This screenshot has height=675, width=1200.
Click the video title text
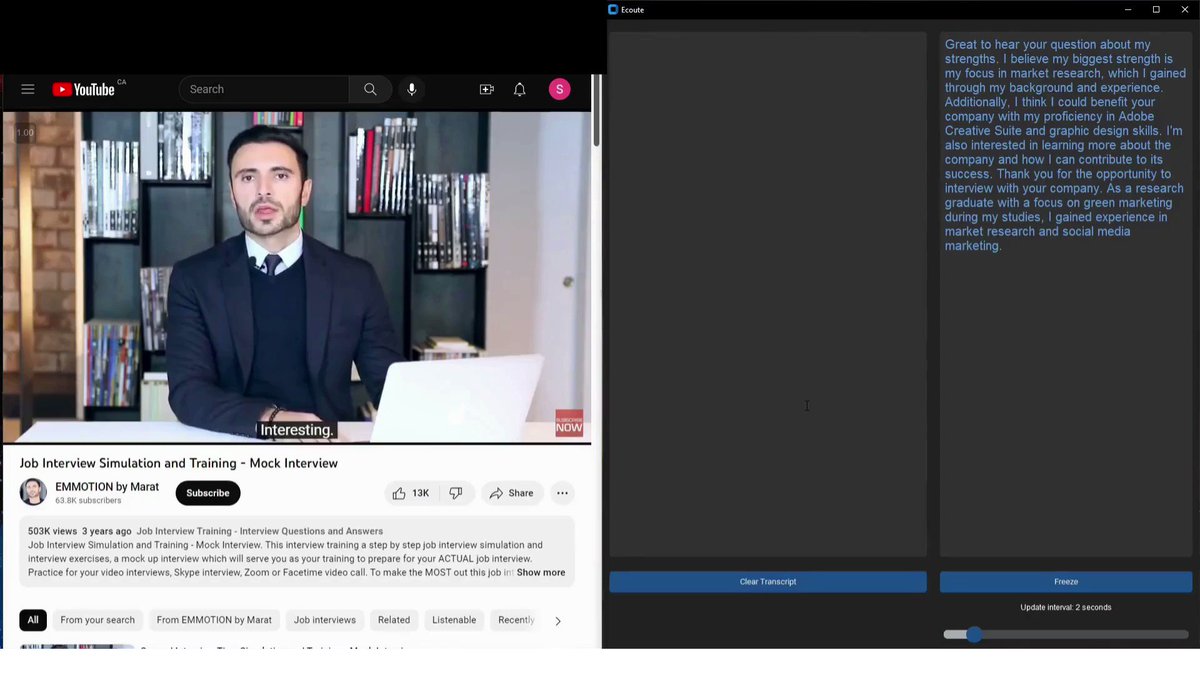tap(179, 463)
